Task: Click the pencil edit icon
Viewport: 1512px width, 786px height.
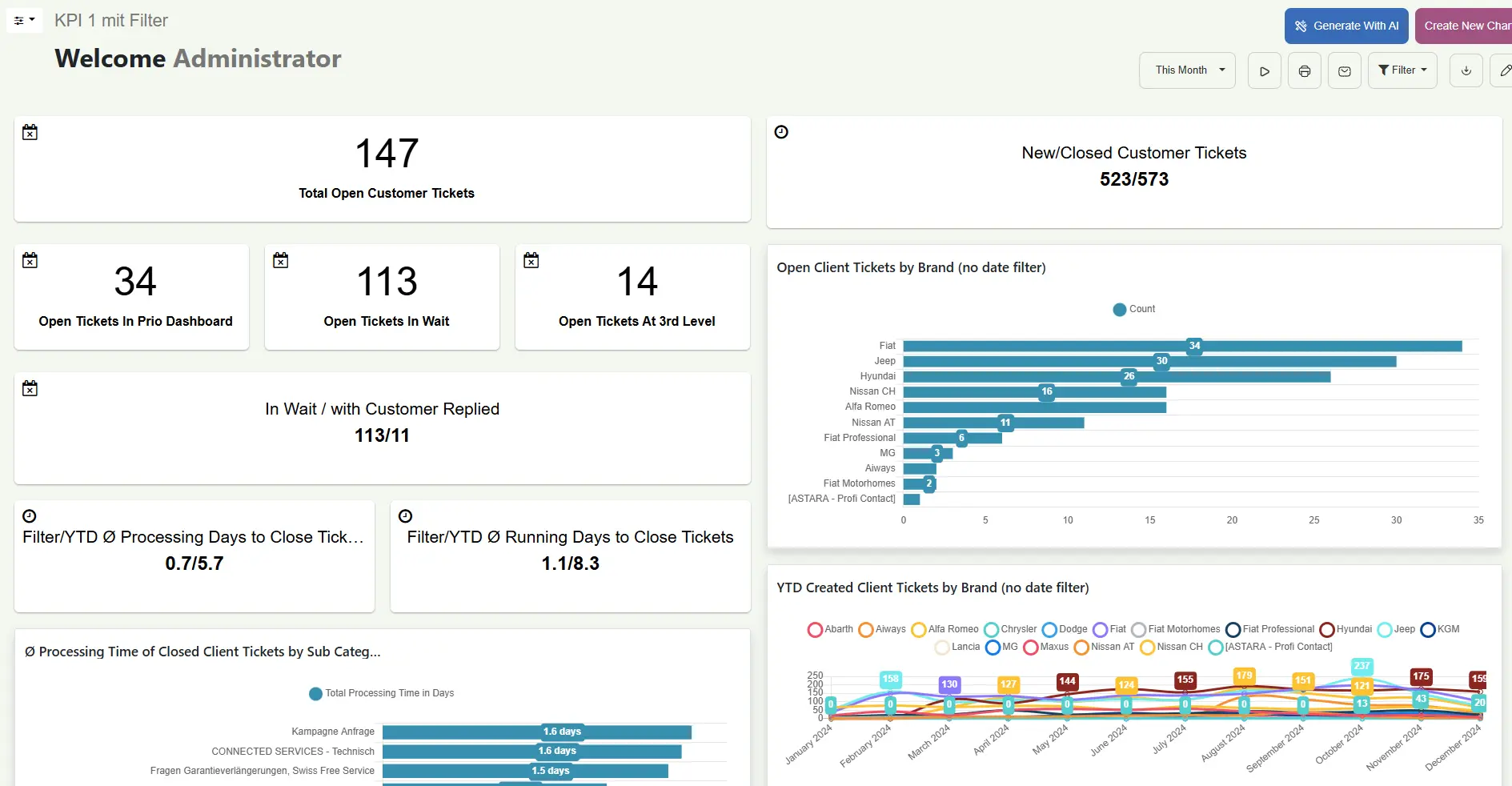Action: pyautogui.click(x=1504, y=70)
